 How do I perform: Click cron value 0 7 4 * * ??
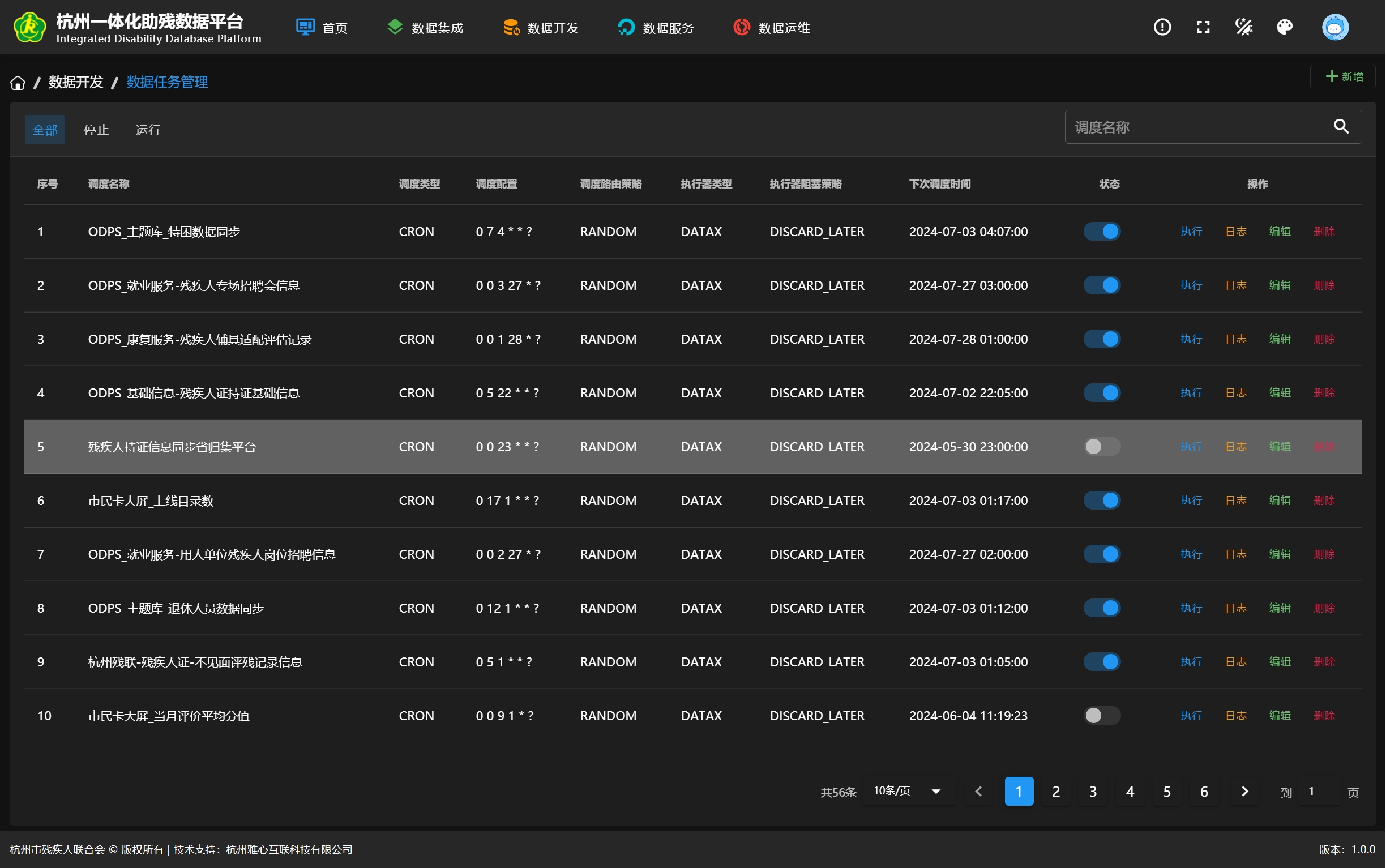click(x=504, y=232)
